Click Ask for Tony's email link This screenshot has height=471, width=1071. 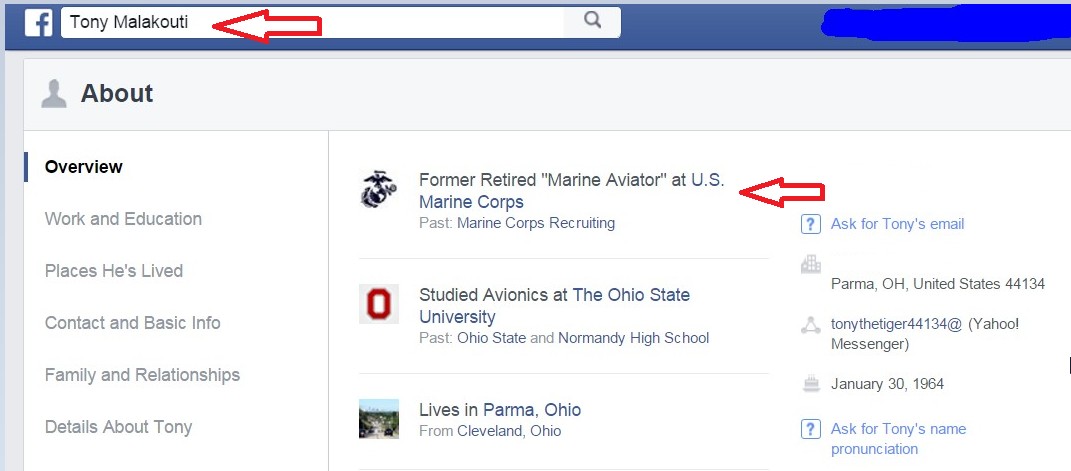coord(897,224)
